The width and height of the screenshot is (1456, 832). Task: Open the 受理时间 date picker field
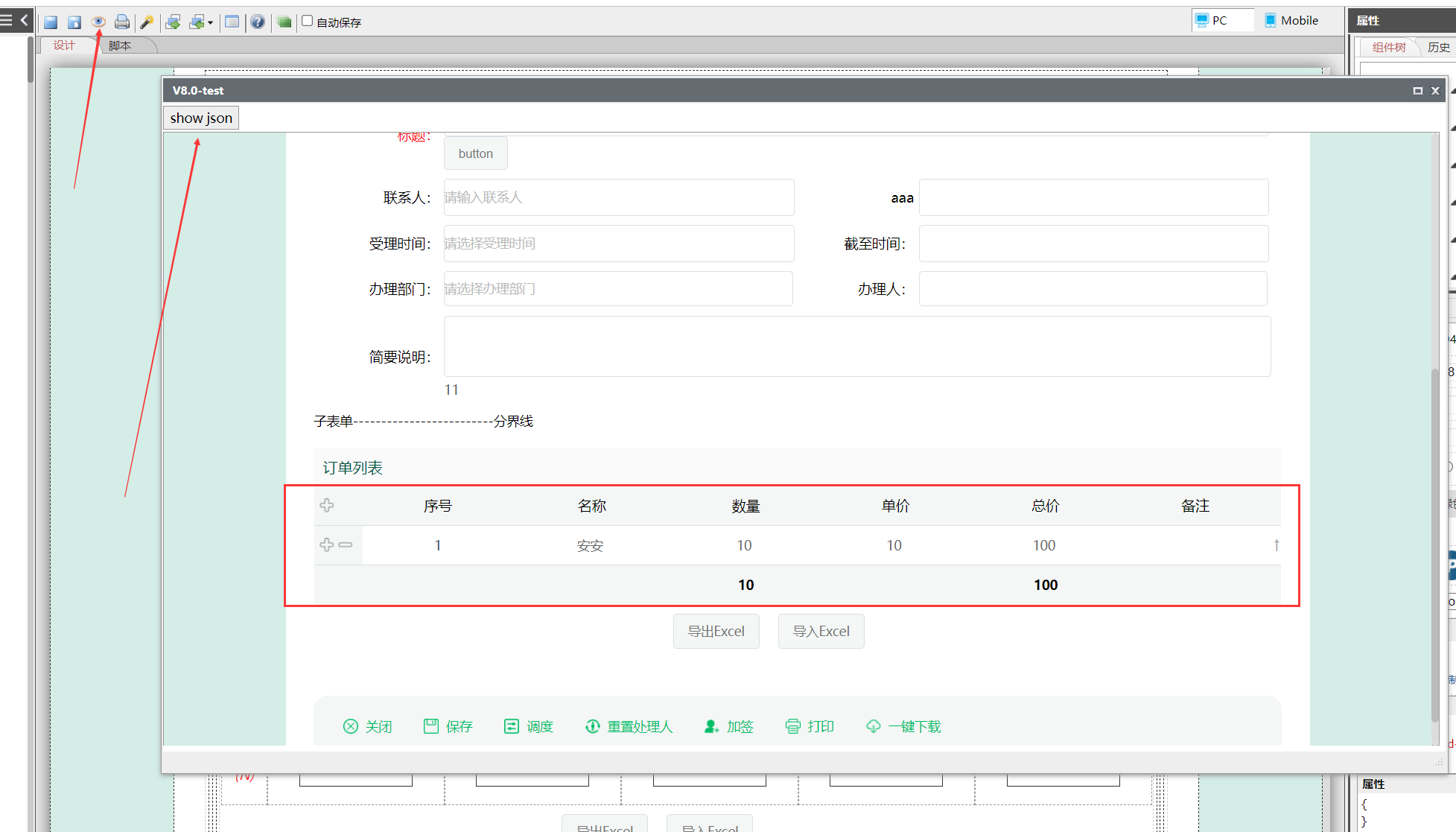(618, 244)
